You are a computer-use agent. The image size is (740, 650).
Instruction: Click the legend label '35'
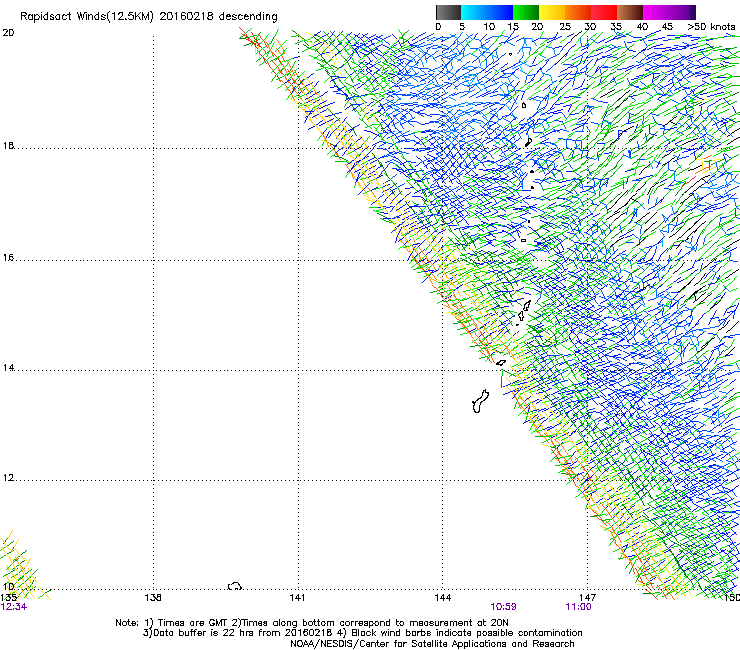click(616, 27)
